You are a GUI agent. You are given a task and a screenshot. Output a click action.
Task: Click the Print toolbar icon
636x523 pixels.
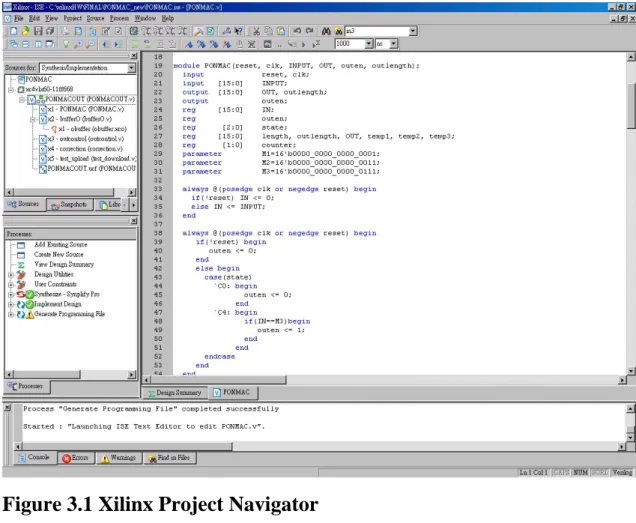pos(66,31)
